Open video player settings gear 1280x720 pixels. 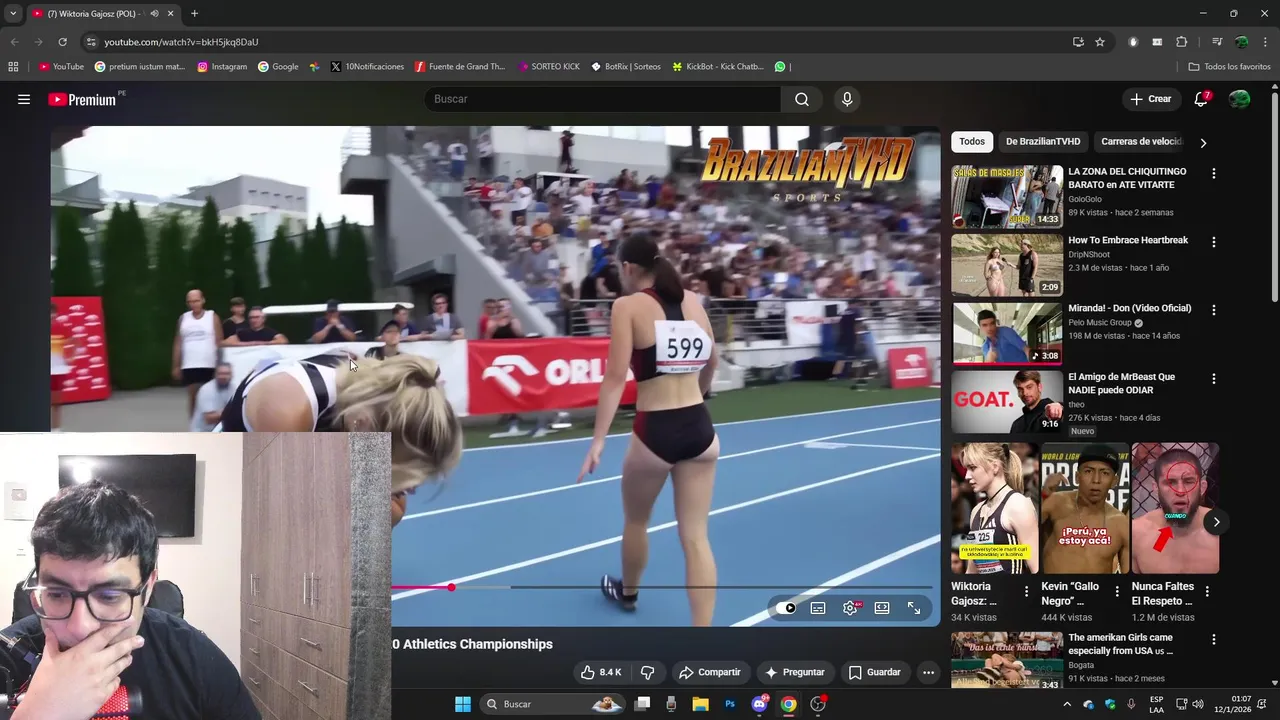(x=850, y=608)
